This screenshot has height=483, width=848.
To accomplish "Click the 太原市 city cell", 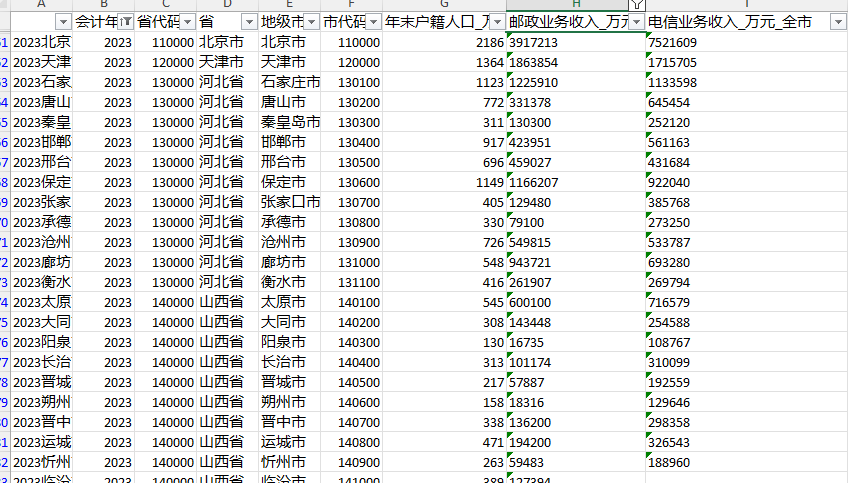I will [x=289, y=302].
